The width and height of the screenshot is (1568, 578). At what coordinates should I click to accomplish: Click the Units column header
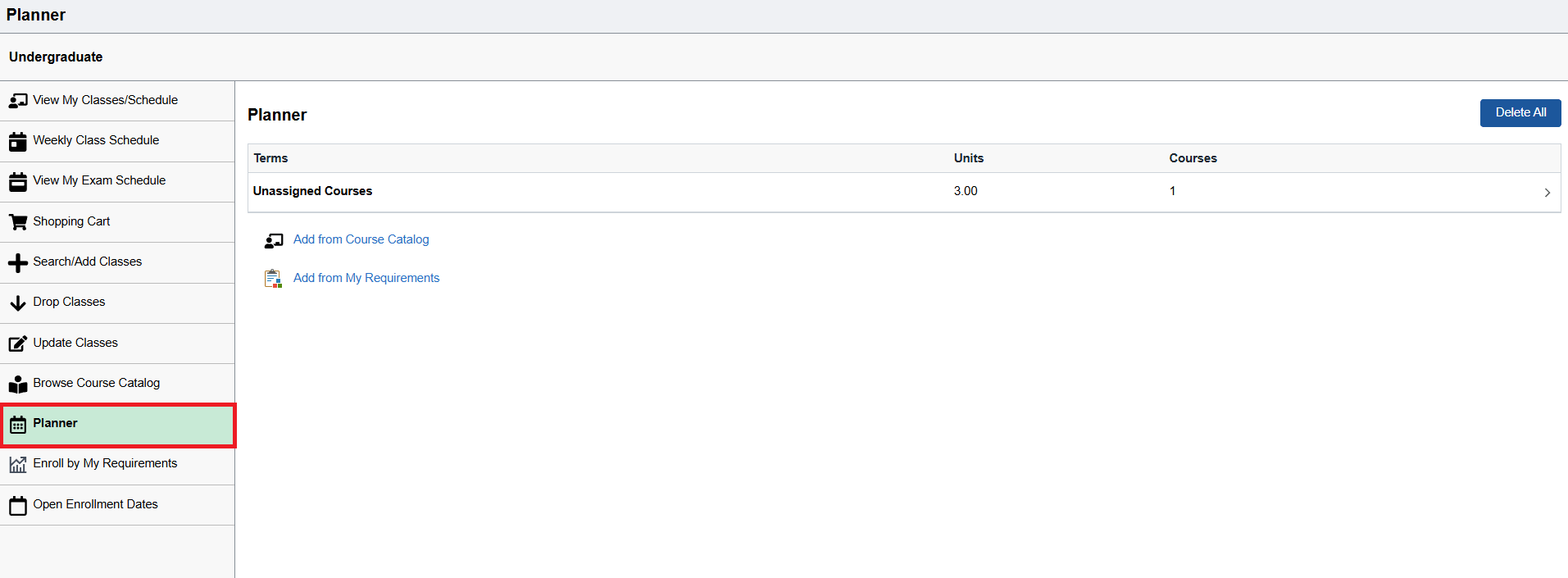[968, 158]
